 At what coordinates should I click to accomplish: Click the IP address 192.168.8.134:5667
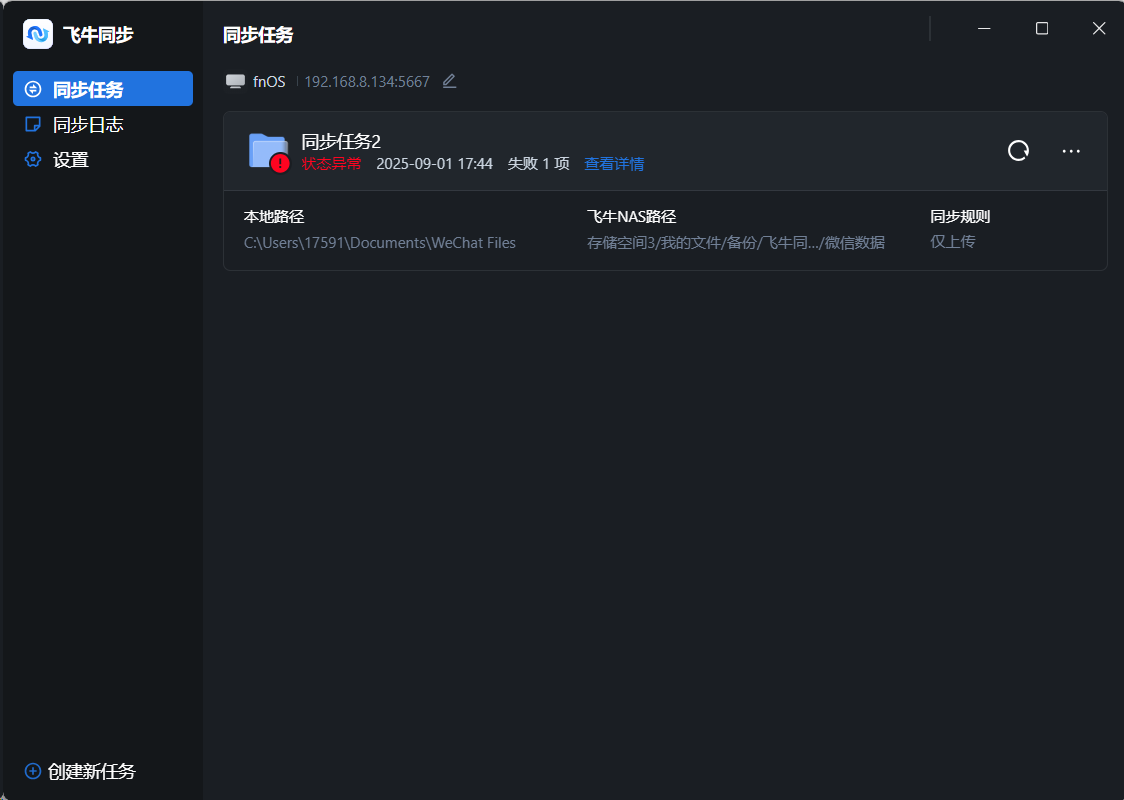(367, 82)
